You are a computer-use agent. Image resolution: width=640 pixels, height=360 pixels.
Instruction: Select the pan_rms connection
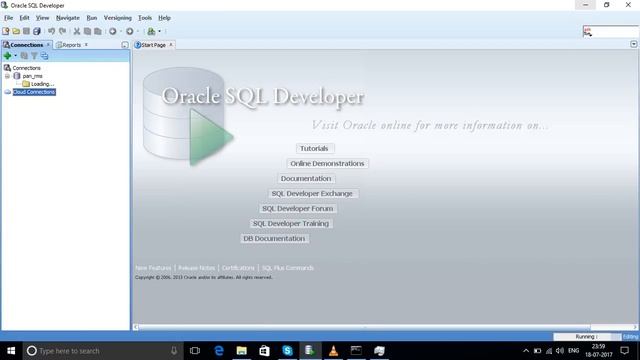pos(32,76)
